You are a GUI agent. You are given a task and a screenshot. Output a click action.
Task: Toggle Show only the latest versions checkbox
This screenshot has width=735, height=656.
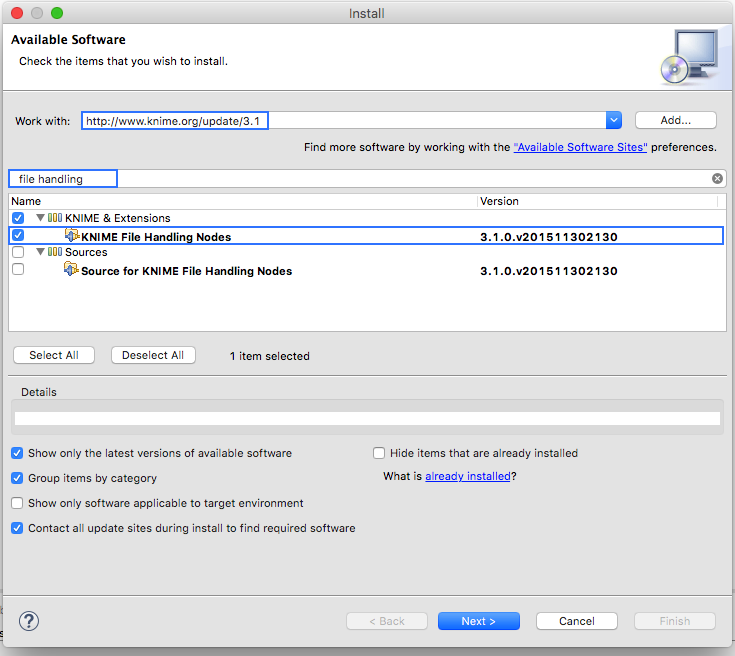pos(17,453)
